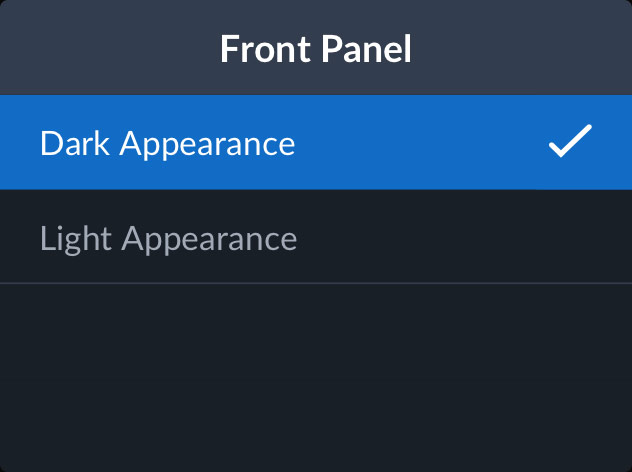This screenshot has width=632, height=472.
Task: Click the word "Panel" in the header
Action: (x=366, y=48)
